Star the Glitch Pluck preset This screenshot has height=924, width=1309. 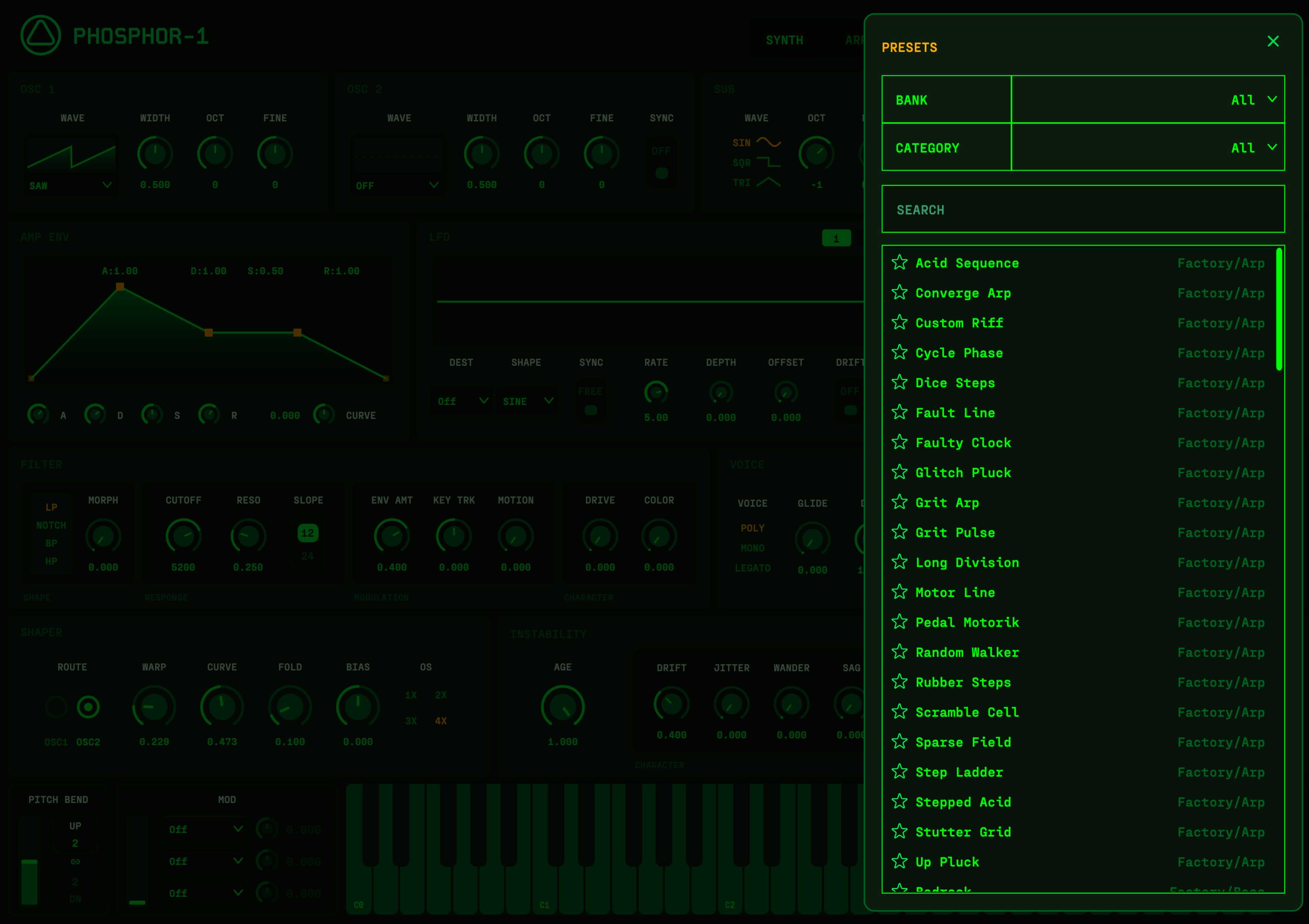point(899,472)
